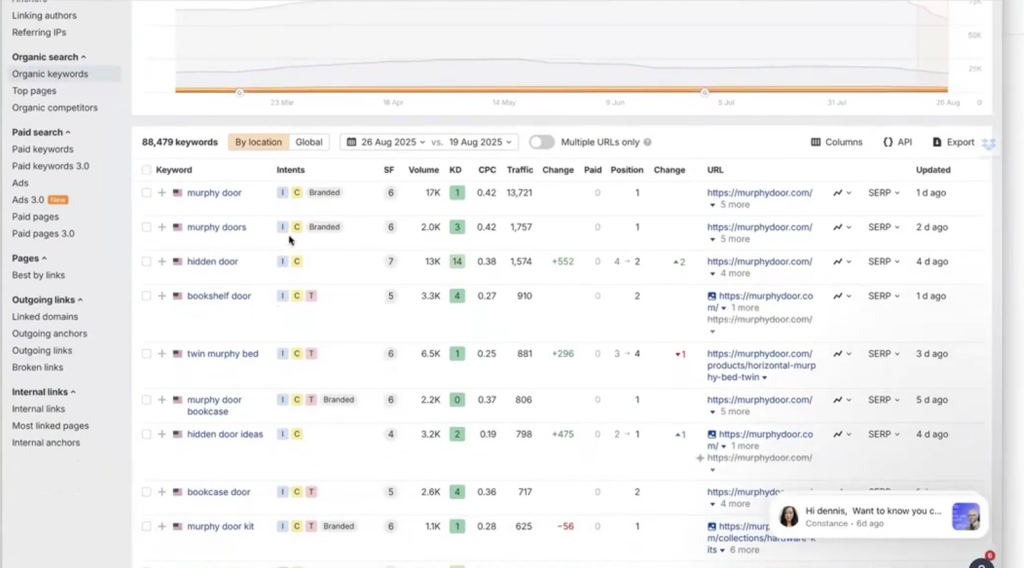Click the Export file icon
The width and height of the screenshot is (1024, 568).
tap(936, 142)
